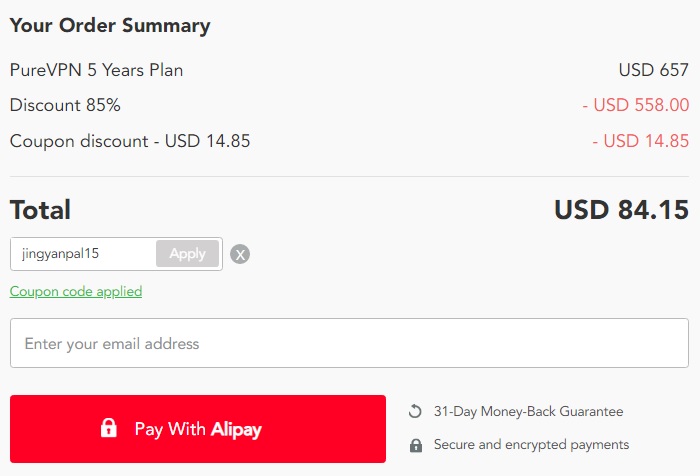Click the bold Total label

coord(40,210)
